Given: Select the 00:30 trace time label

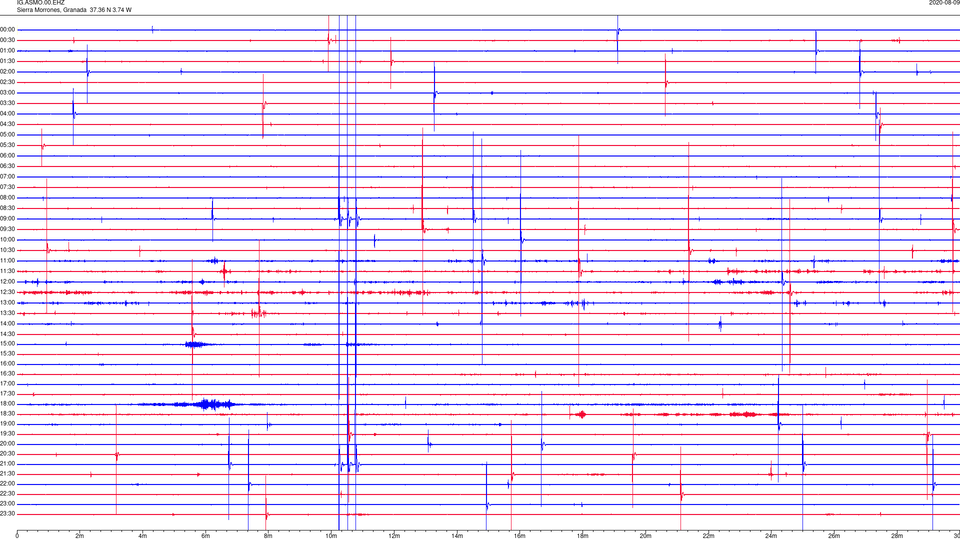Looking at the screenshot, I should (8, 40).
